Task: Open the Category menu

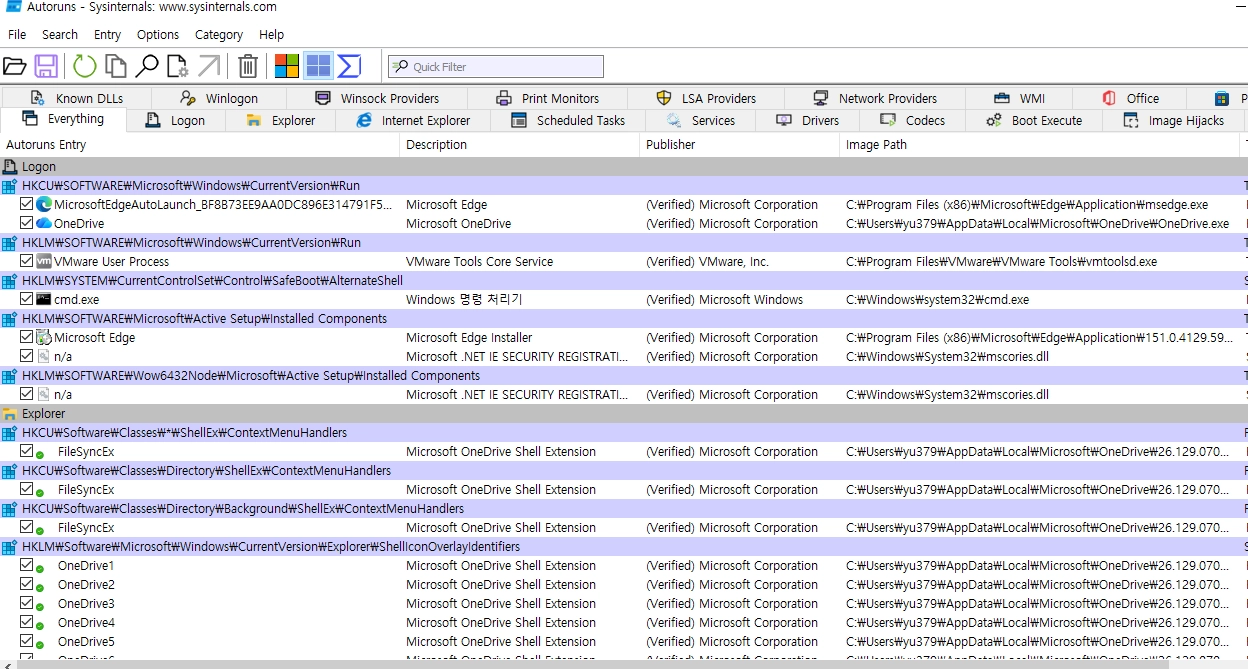Action: [x=219, y=34]
